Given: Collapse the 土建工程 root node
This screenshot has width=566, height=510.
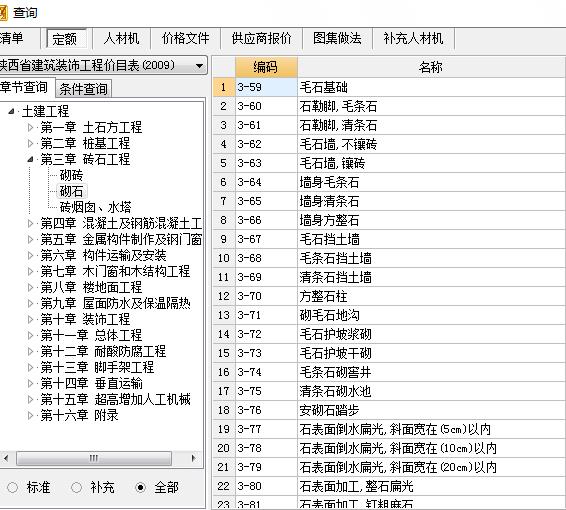Looking at the screenshot, I should [x=12, y=111].
